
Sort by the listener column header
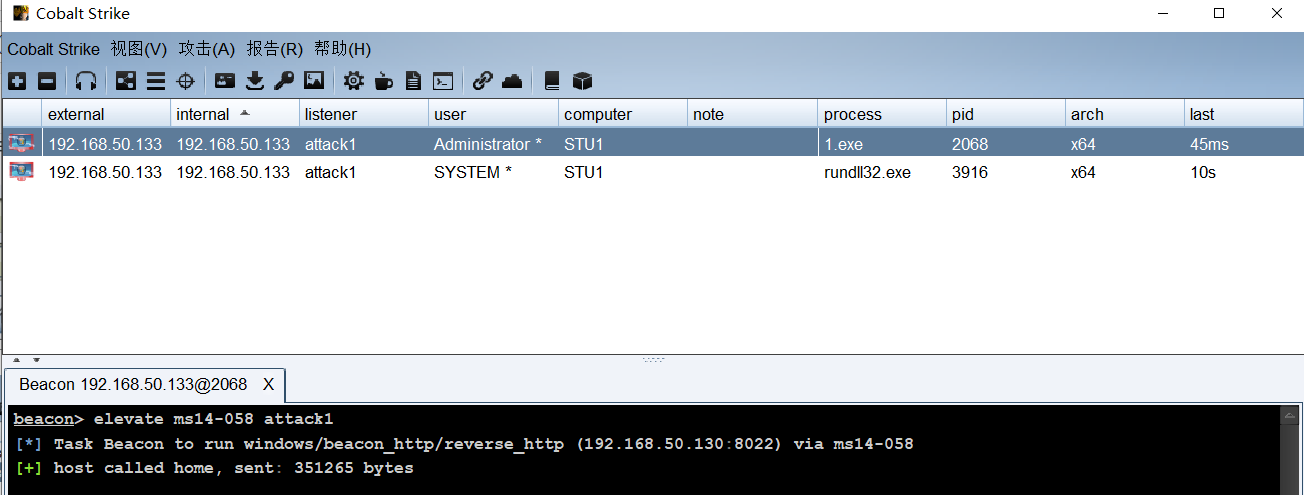pos(364,114)
